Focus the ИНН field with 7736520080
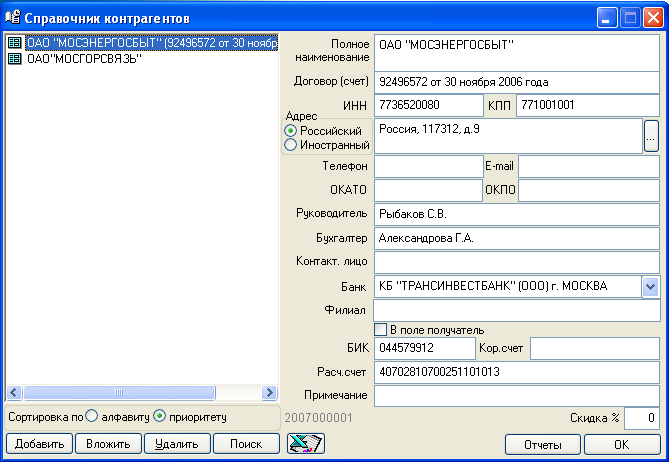669x462 pixels. (428, 105)
